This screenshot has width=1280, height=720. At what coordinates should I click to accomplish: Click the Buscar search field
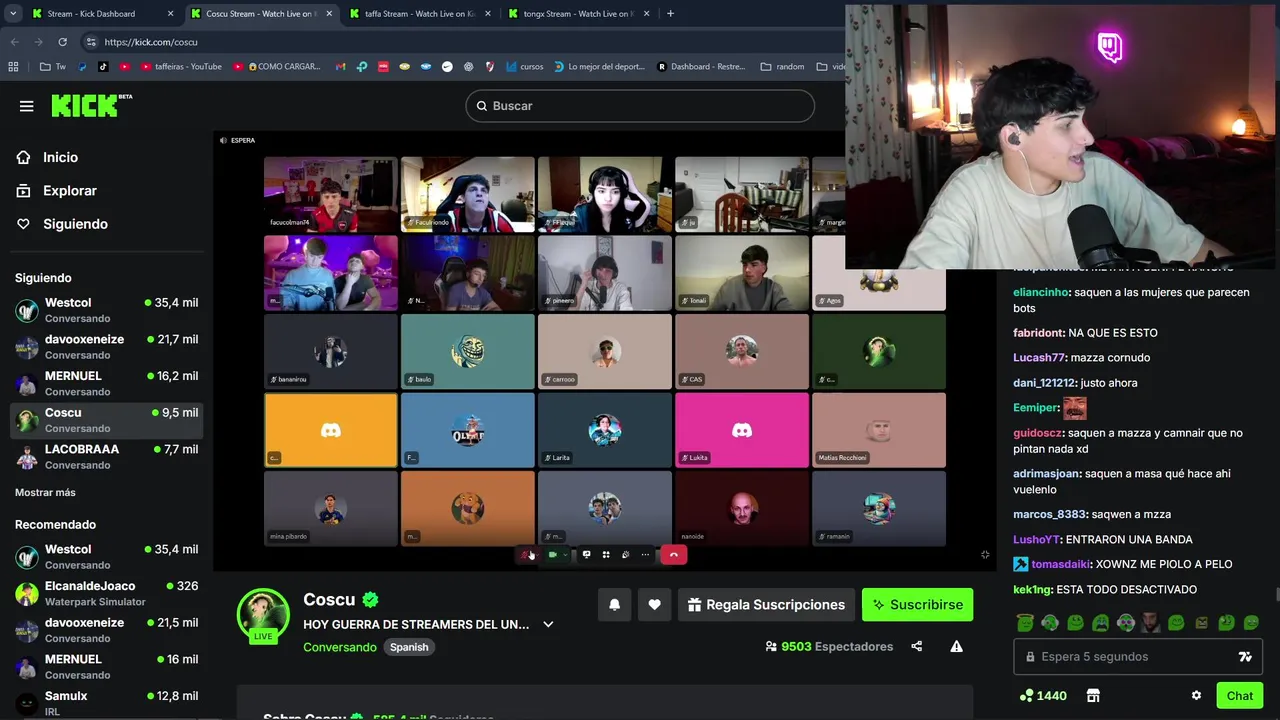point(640,106)
